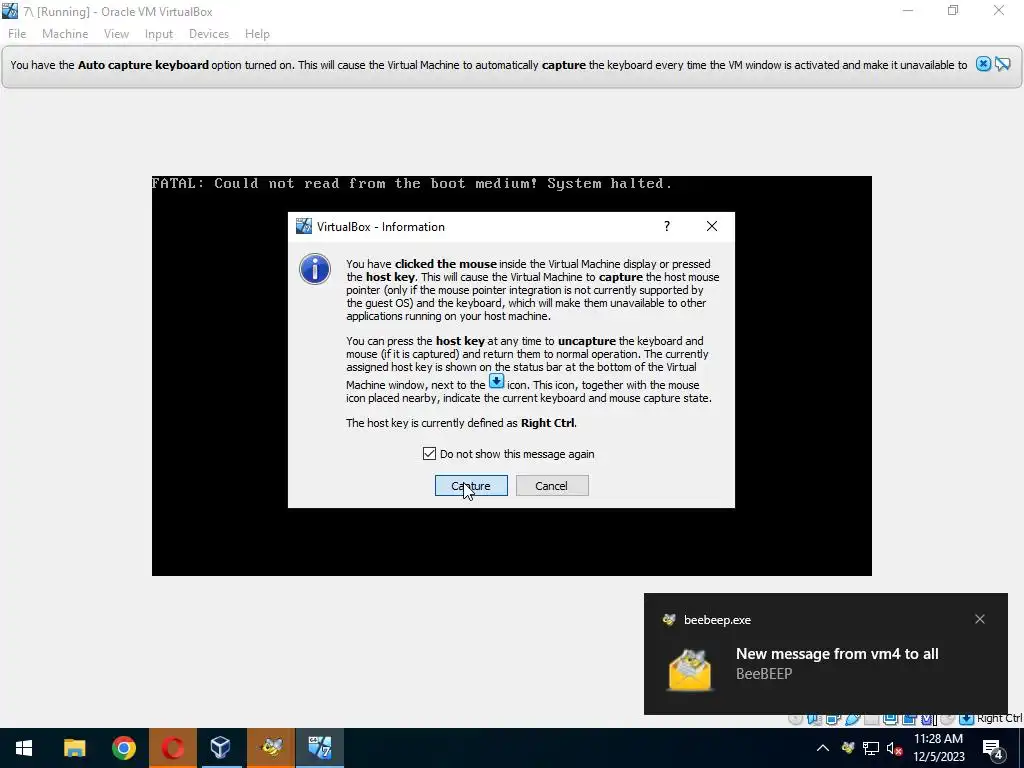Click the VirtualBox icon in the dialog title bar

coord(304,227)
